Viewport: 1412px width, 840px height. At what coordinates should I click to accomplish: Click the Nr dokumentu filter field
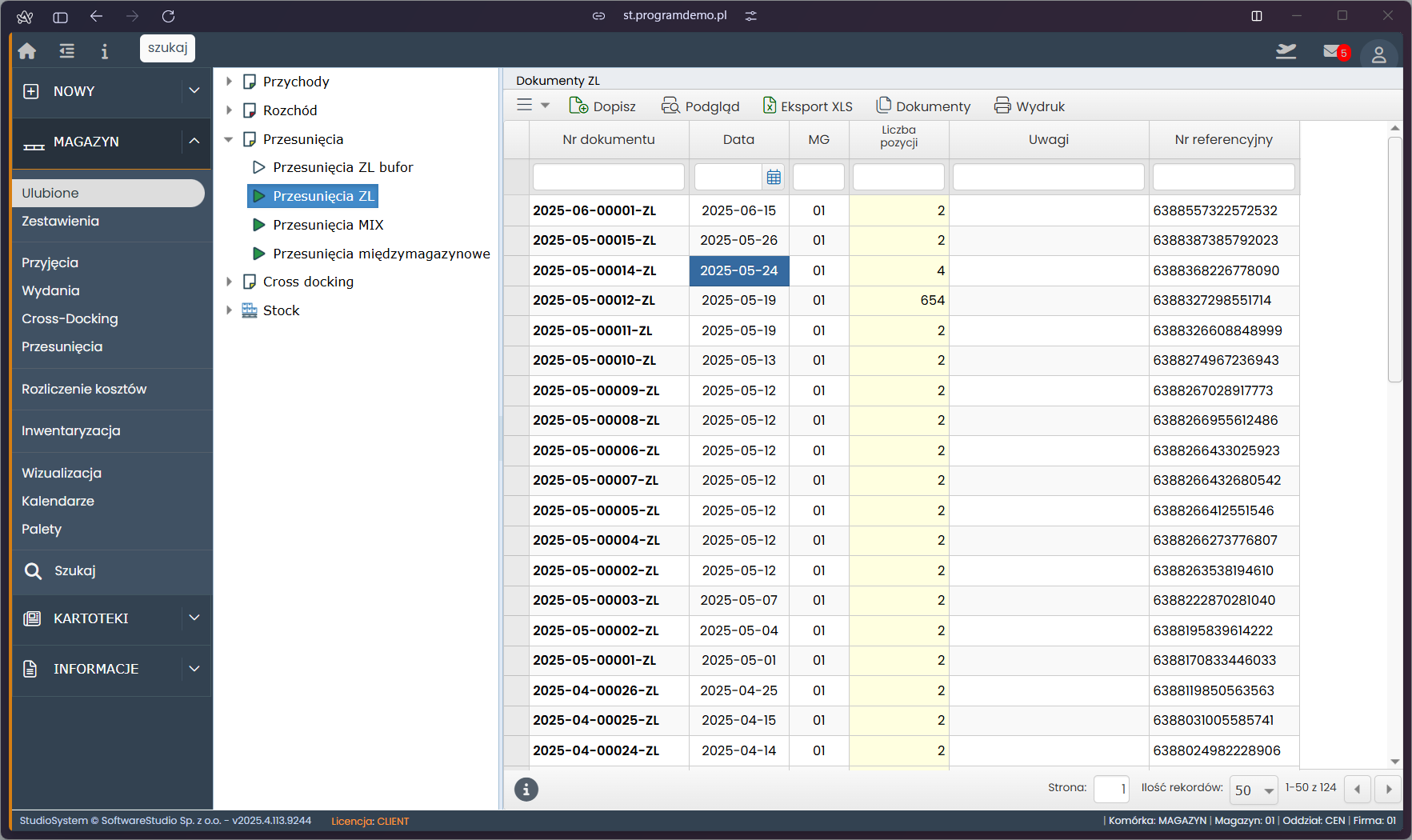coord(608,177)
